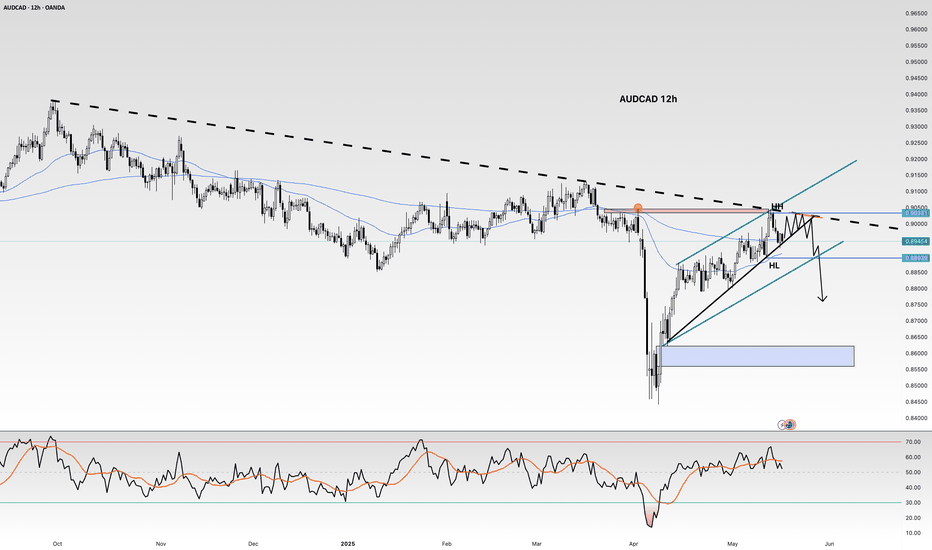The image size is (932, 550).
Task: Click the RSI 70.00 axis value
Action: coord(913,442)
